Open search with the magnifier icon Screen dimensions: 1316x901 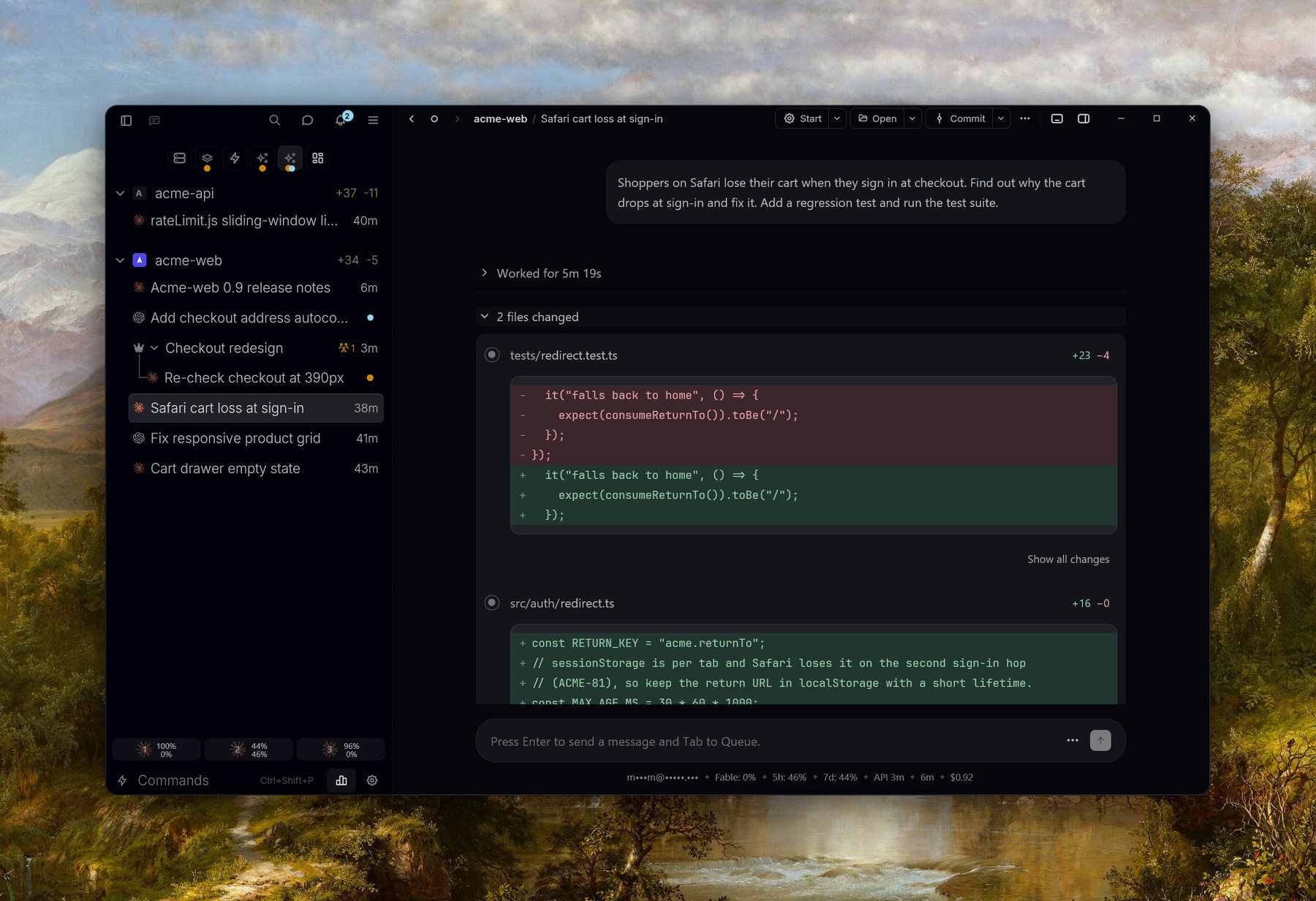(274, 120)
